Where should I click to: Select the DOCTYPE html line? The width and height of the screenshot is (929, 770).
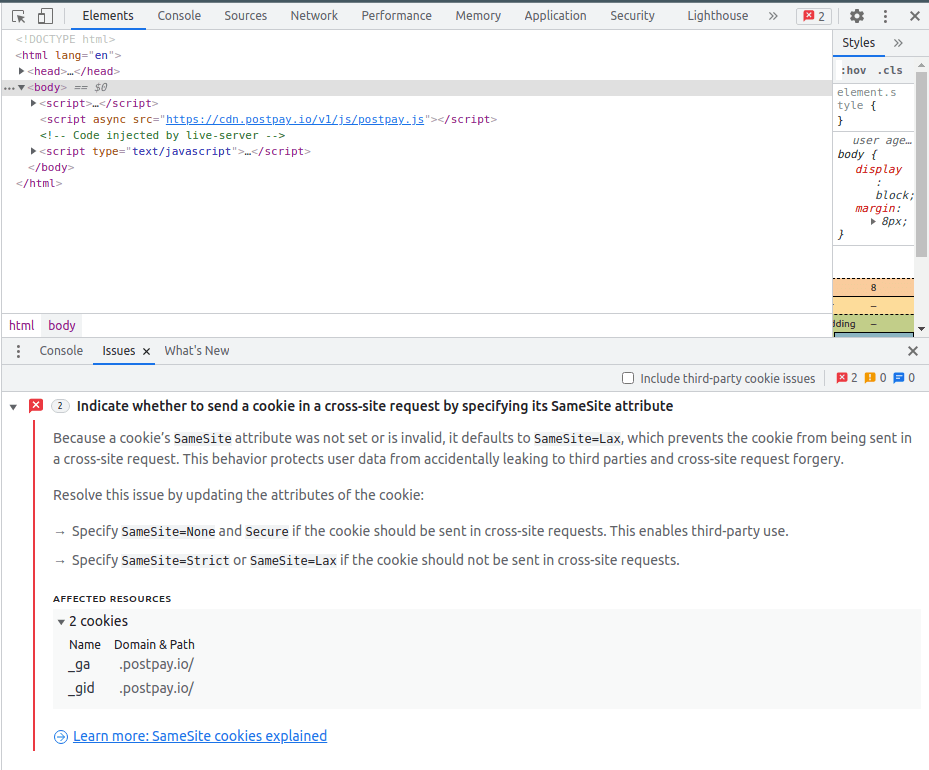(65, 39)
